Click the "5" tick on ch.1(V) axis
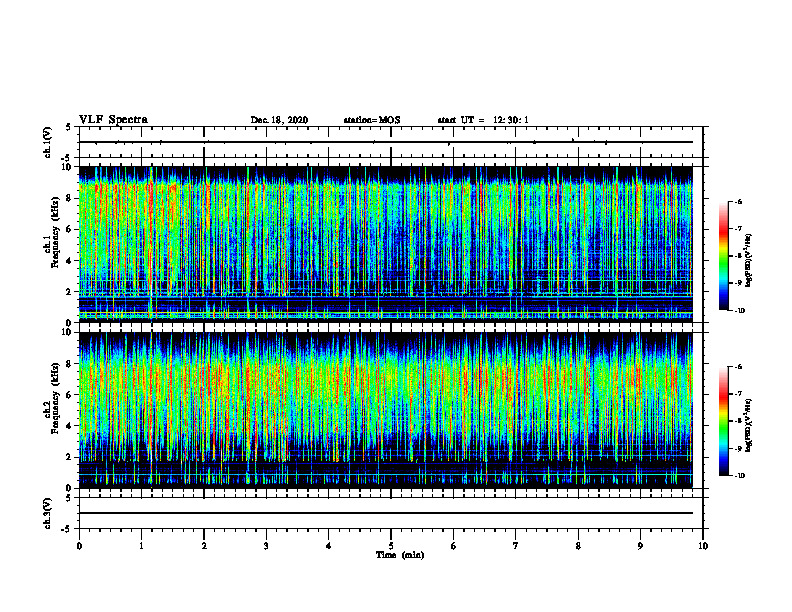The width and height of the screenshot is (792, 612). pos(69,128)
